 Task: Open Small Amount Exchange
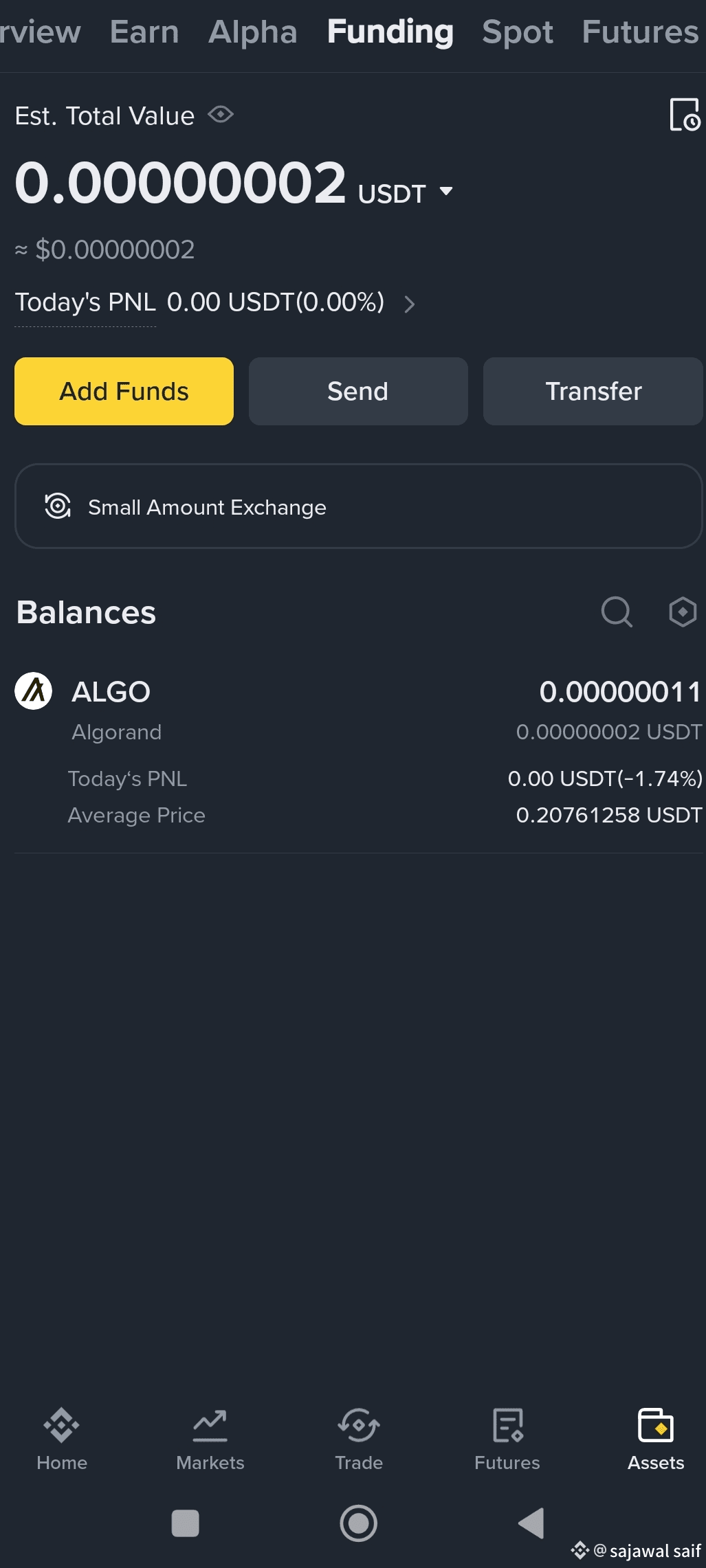tap(358, 506)
